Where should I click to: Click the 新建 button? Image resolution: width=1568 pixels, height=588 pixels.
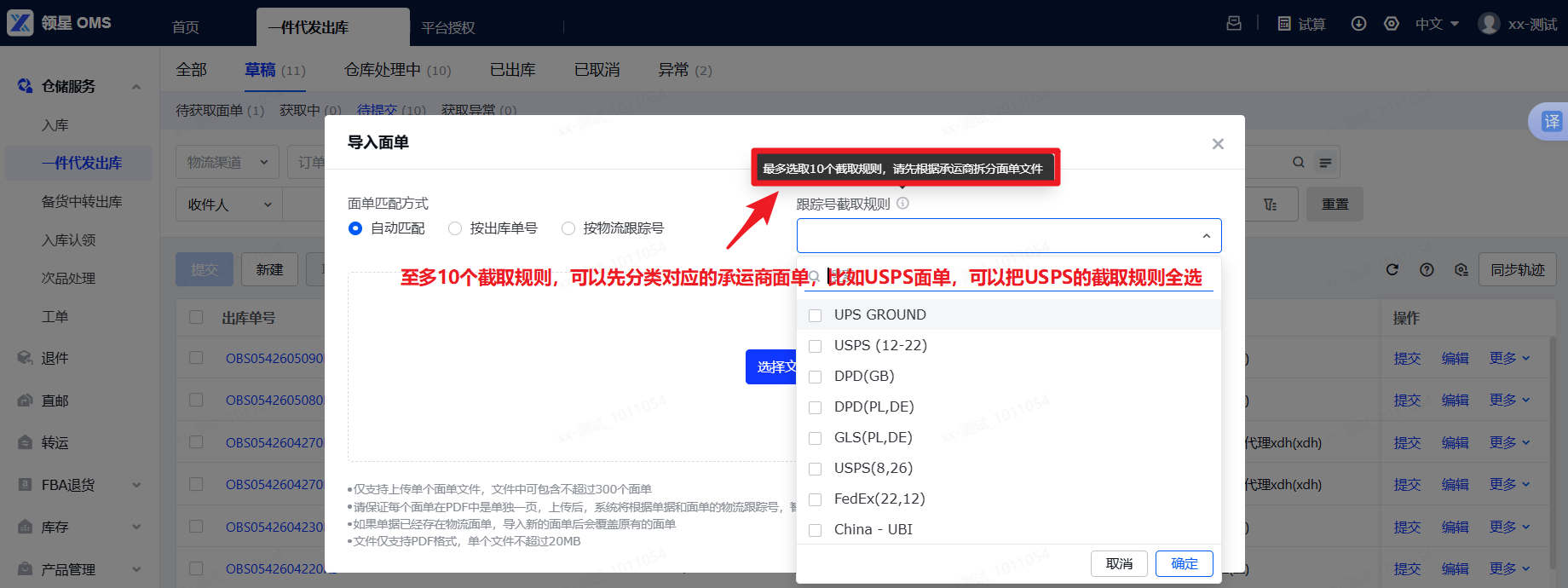269,269
